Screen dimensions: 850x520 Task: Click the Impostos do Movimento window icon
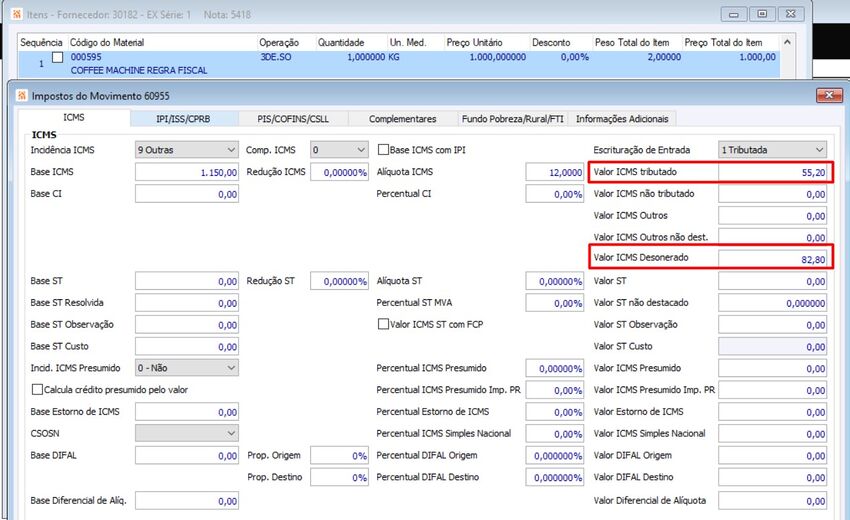click(x=22, y=95)
